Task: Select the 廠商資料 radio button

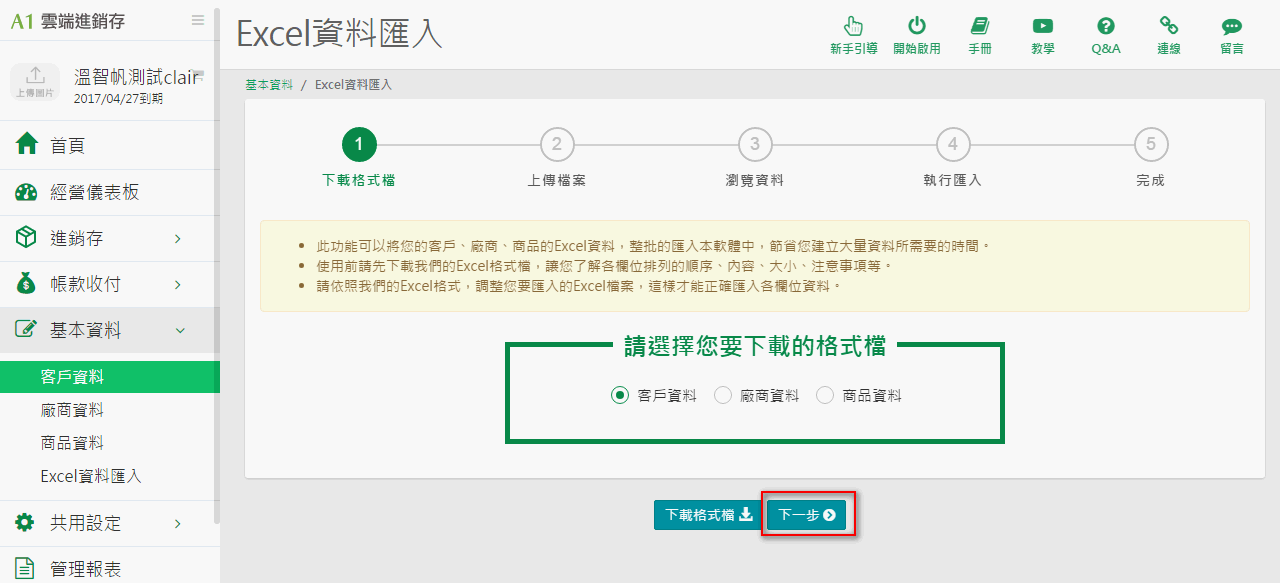Action: tap(723, 395)
